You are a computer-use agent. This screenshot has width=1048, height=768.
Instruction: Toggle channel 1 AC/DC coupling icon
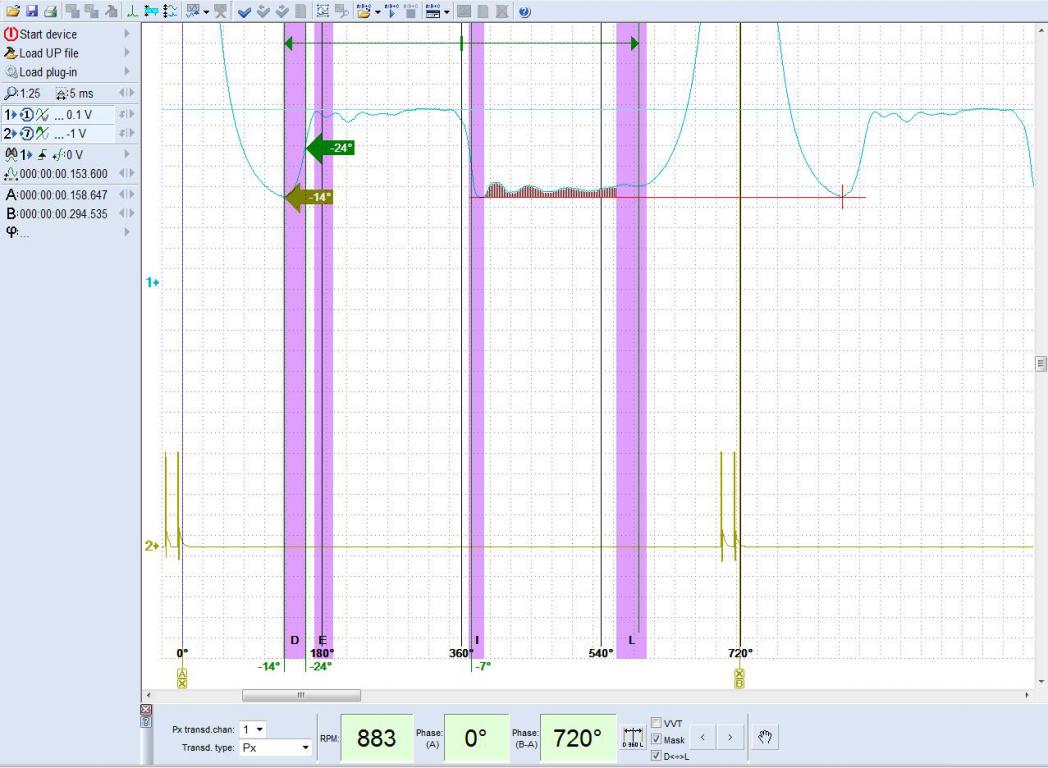click(x=42, y=114)
